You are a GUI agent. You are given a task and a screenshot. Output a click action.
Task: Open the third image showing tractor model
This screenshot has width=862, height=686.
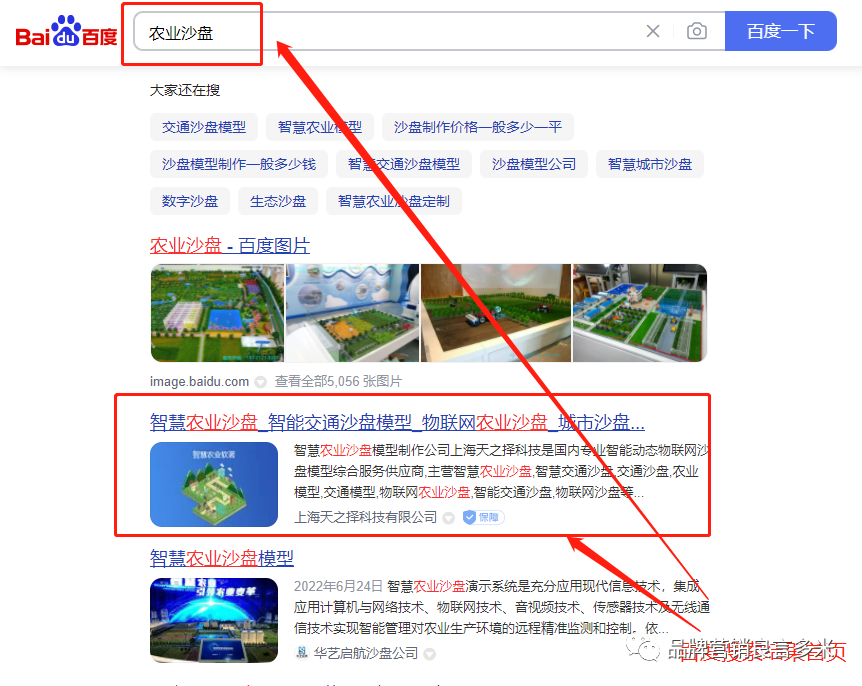(496, 313)
